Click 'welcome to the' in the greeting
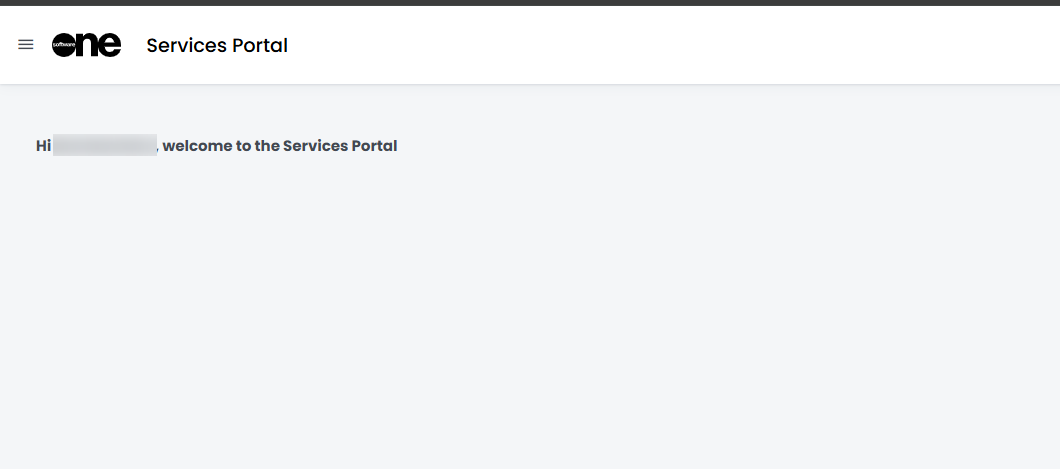 tap(221, 146)
